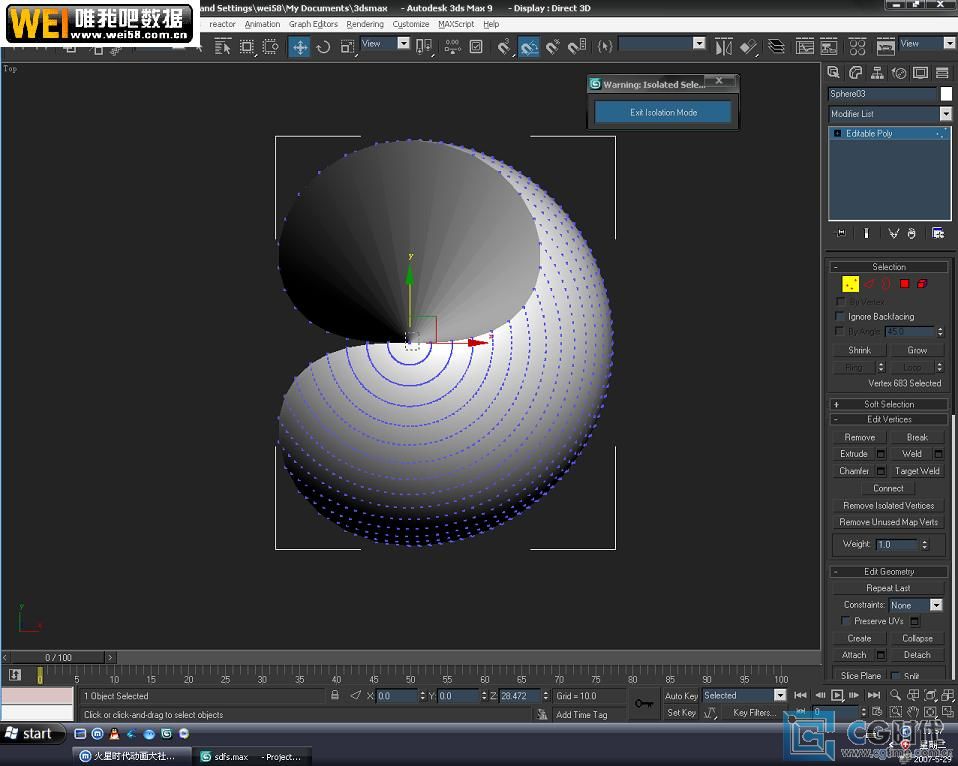Open the Customize menu
The width and height of the screenshot is (958, 766).
click(x=411, y=24)
